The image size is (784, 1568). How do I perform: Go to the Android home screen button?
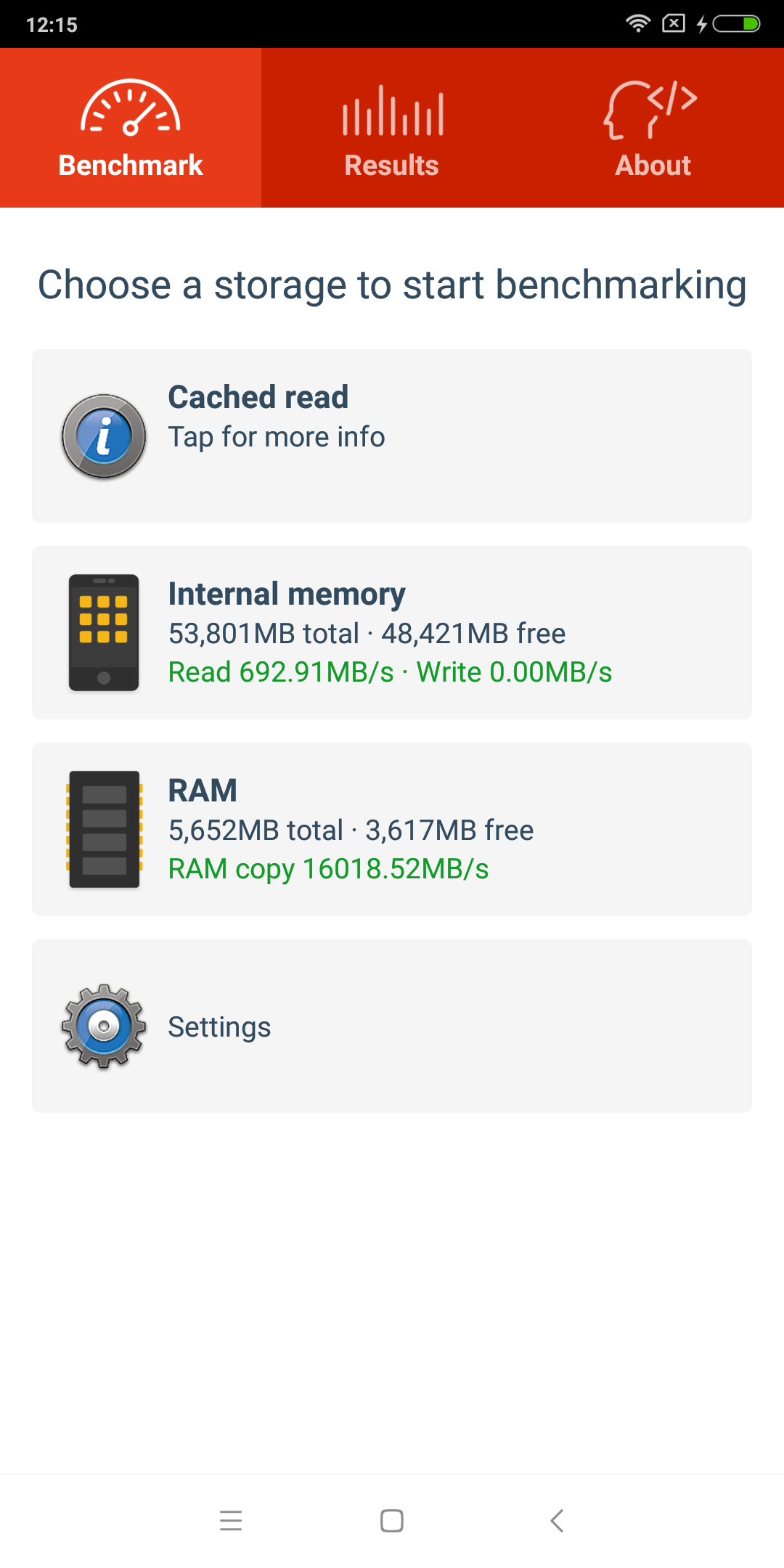pyautogui.click(x=392, y=1520)
